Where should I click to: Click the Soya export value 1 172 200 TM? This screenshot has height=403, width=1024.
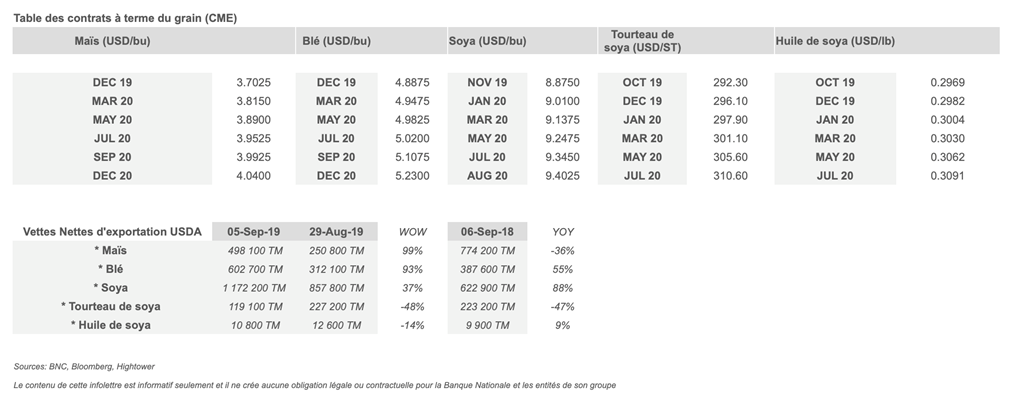[x=253, y=288]
